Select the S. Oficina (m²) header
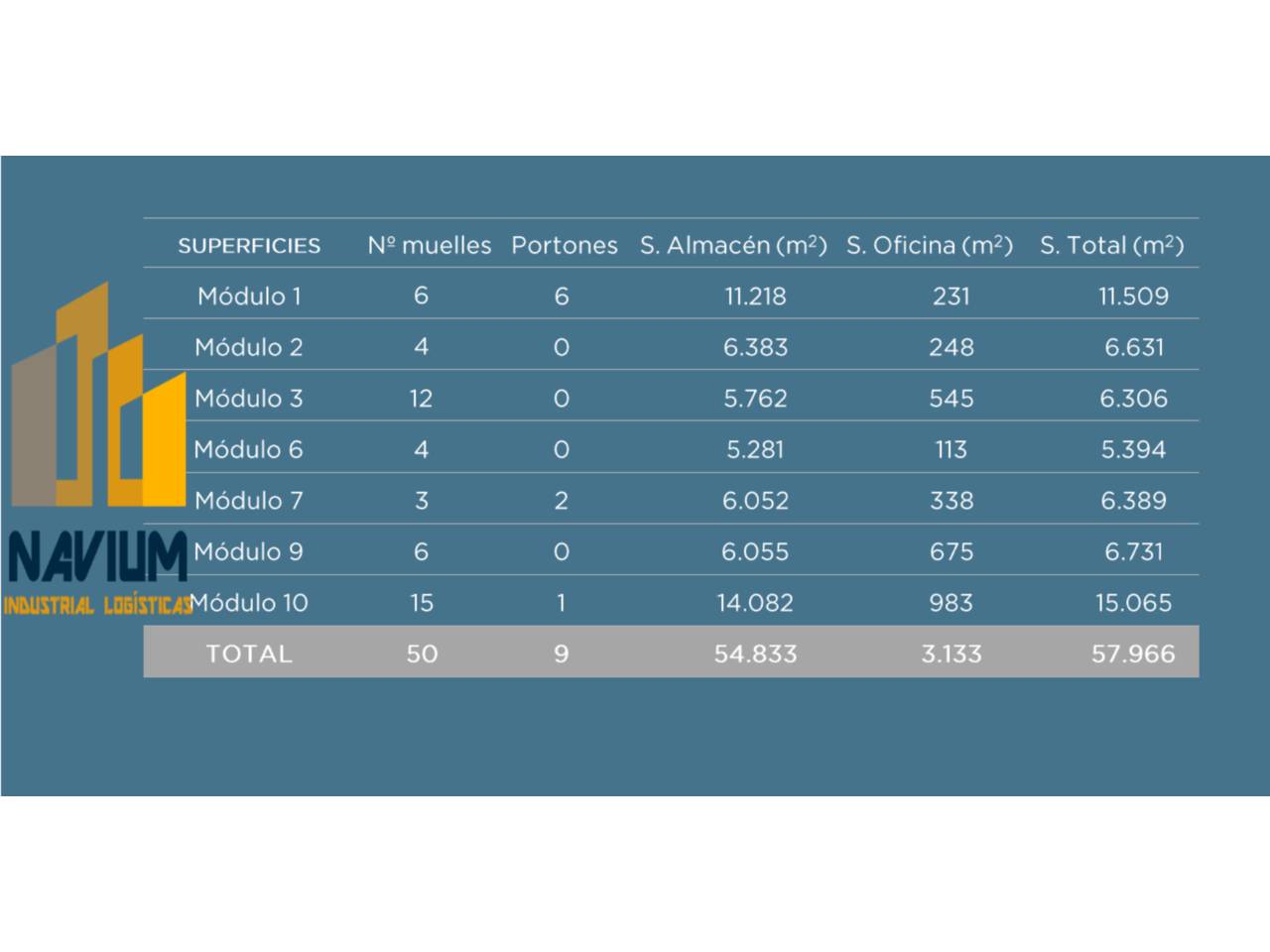 click(x=930, y=246)
